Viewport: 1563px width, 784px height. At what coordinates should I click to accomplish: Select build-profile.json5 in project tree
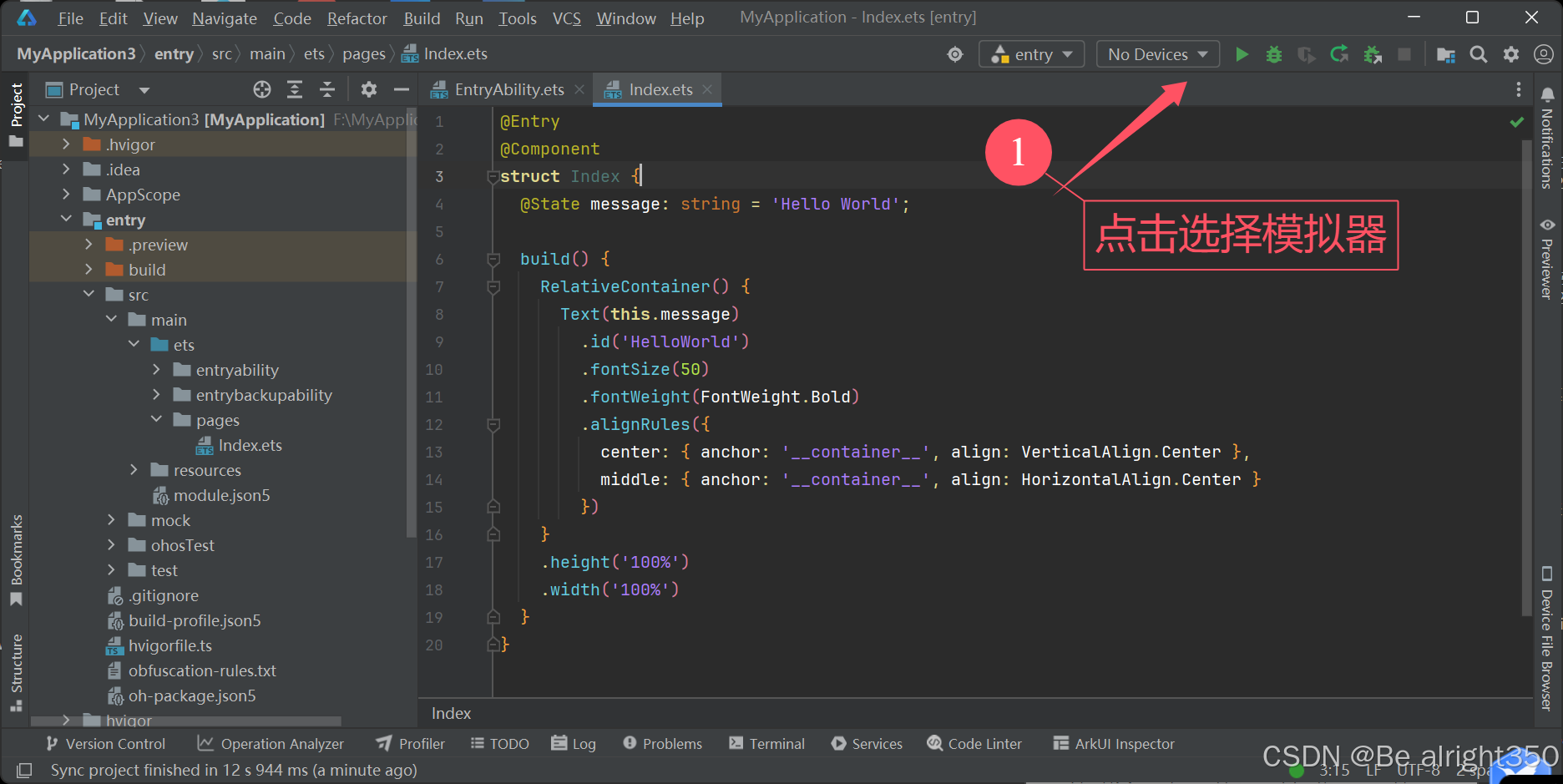194,620
